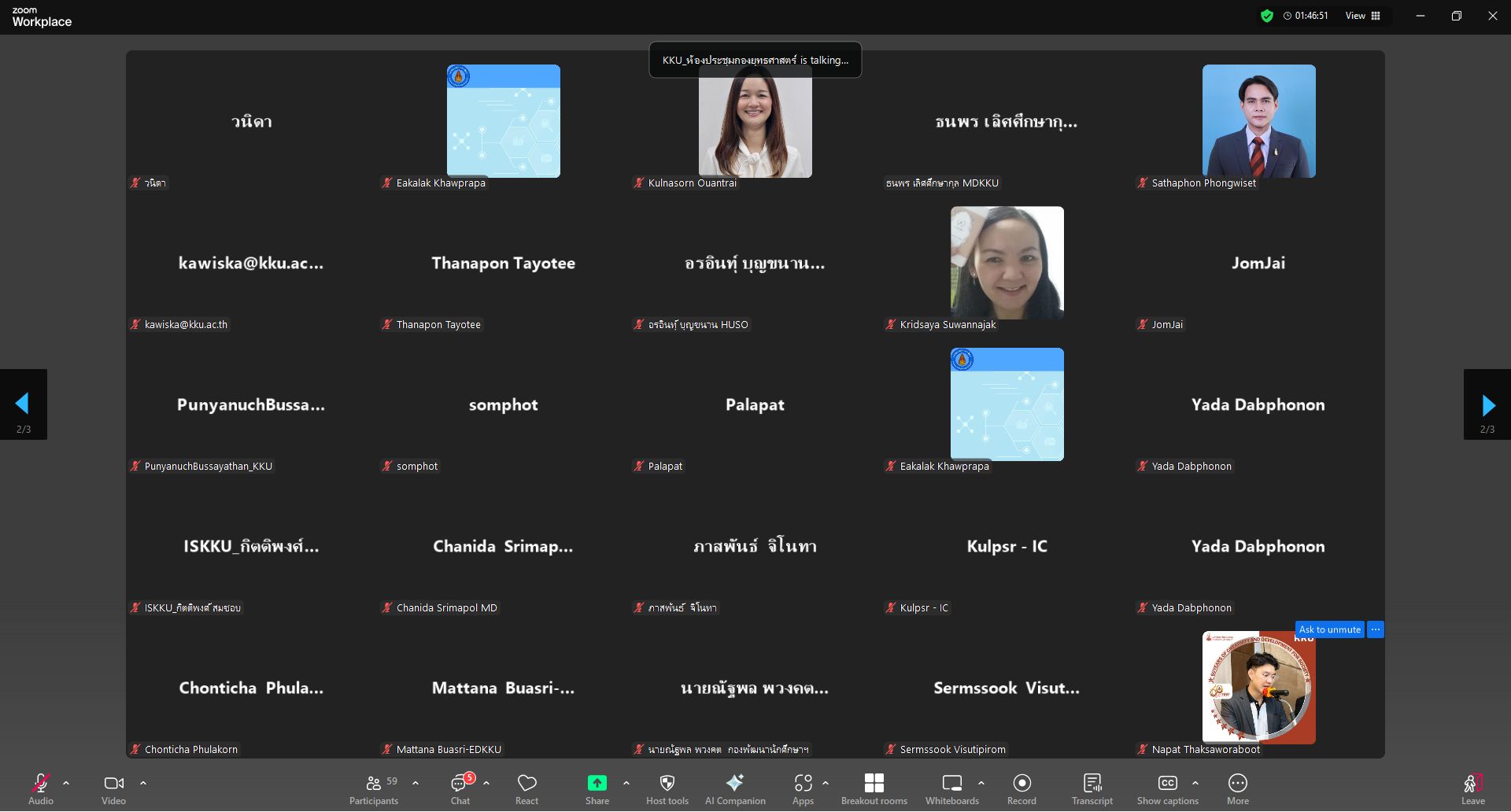The image size is (1511, 812).
Task: Expand video options arrow next to Video
Action: click(143, 783)
